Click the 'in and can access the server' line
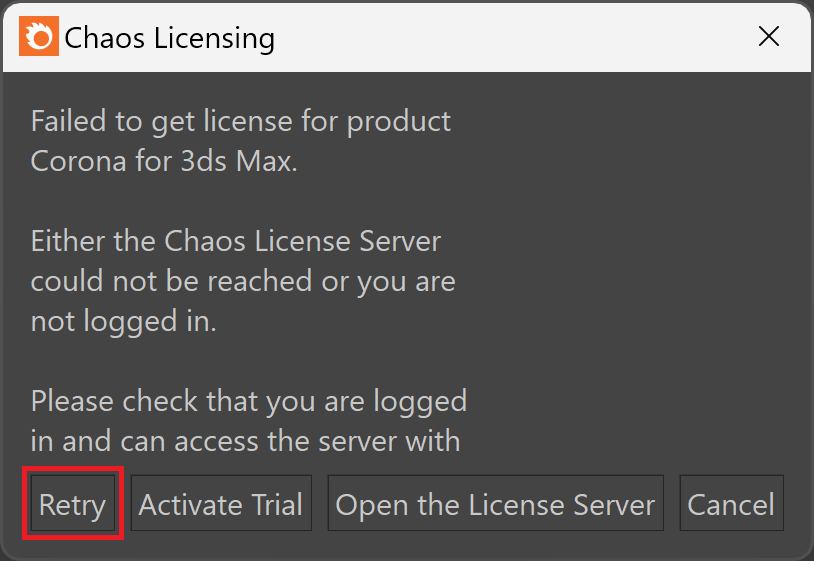Screen dimensions: 814x561 click(246, 442)
